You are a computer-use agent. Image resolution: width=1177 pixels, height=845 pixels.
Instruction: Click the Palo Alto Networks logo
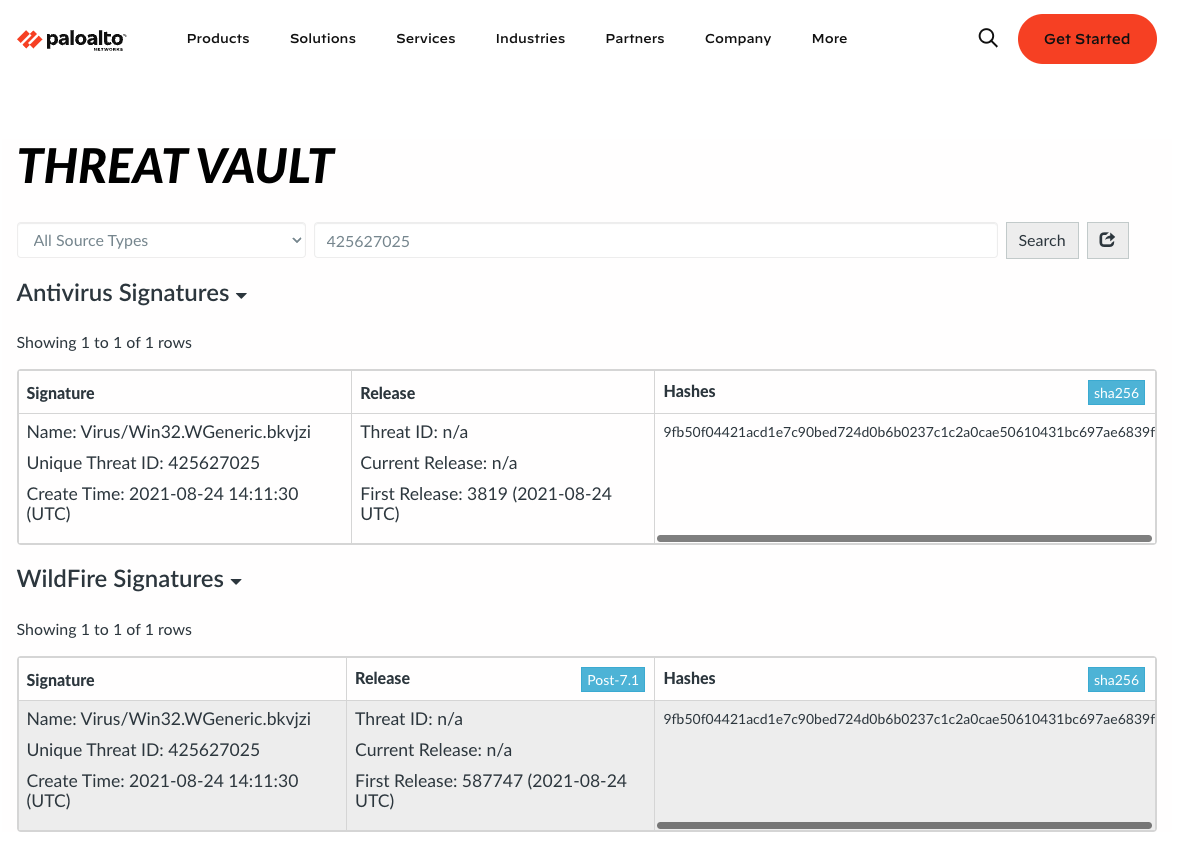pos(71,39)
